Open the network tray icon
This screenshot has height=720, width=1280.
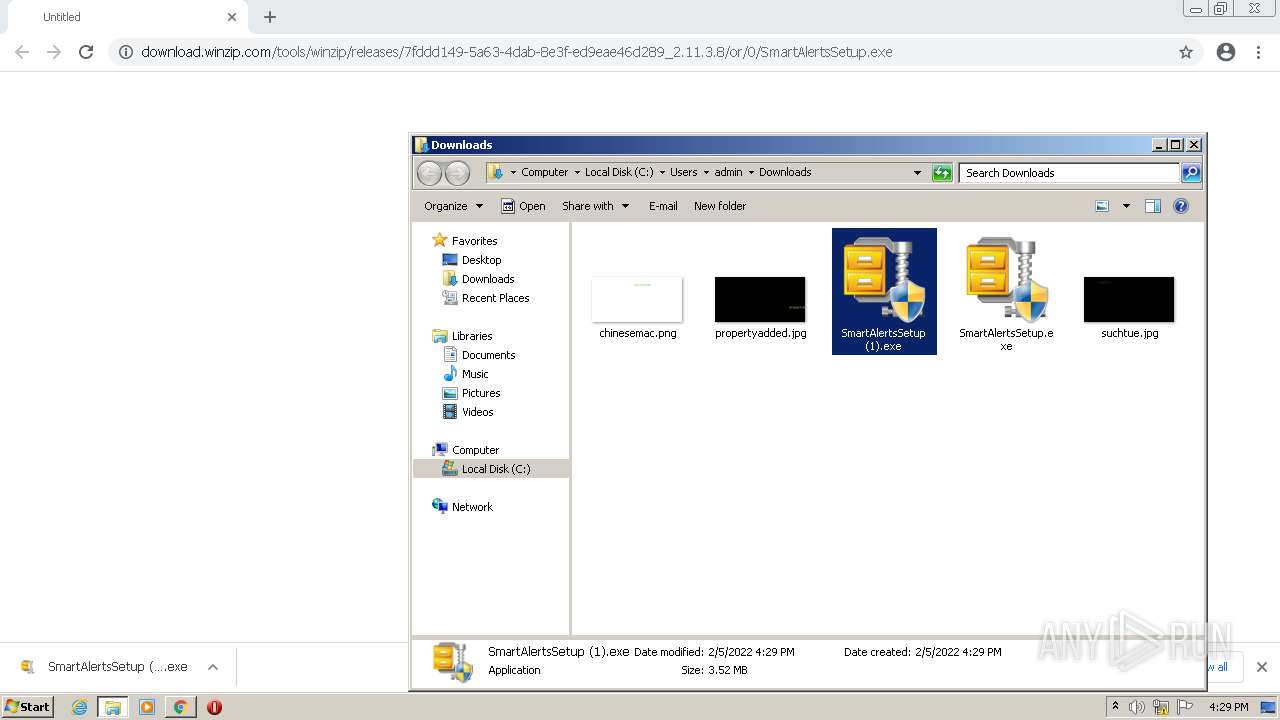[1161, 707]
